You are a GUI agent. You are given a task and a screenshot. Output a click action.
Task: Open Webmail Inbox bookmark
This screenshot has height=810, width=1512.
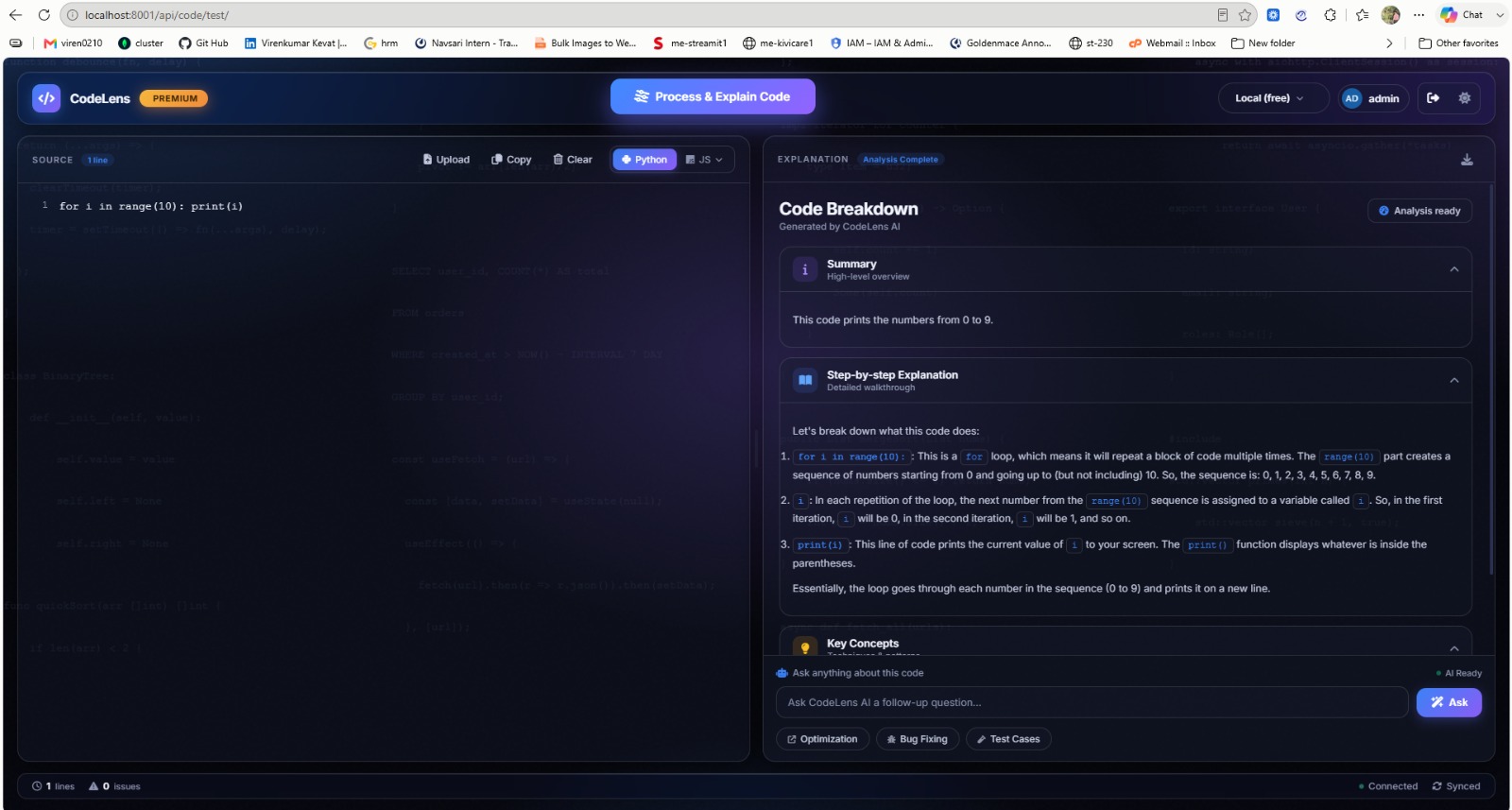pyautogui.click(x=1172, y=43)
